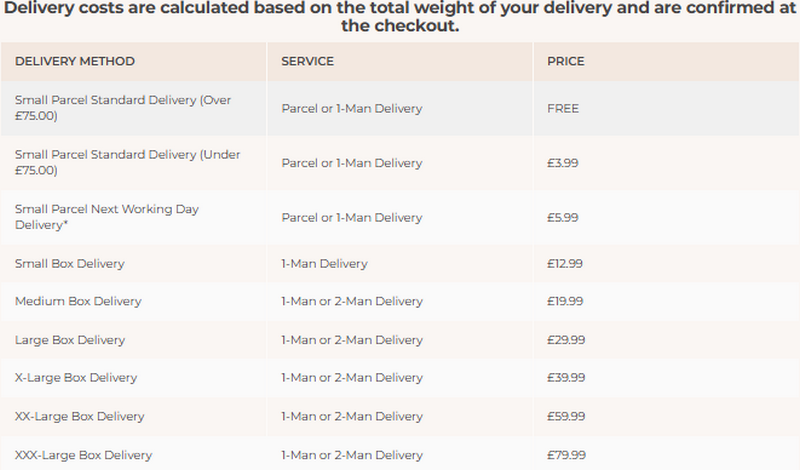Select Small Parcel Standard Delivery Under £75.00

tap(127, 162)
